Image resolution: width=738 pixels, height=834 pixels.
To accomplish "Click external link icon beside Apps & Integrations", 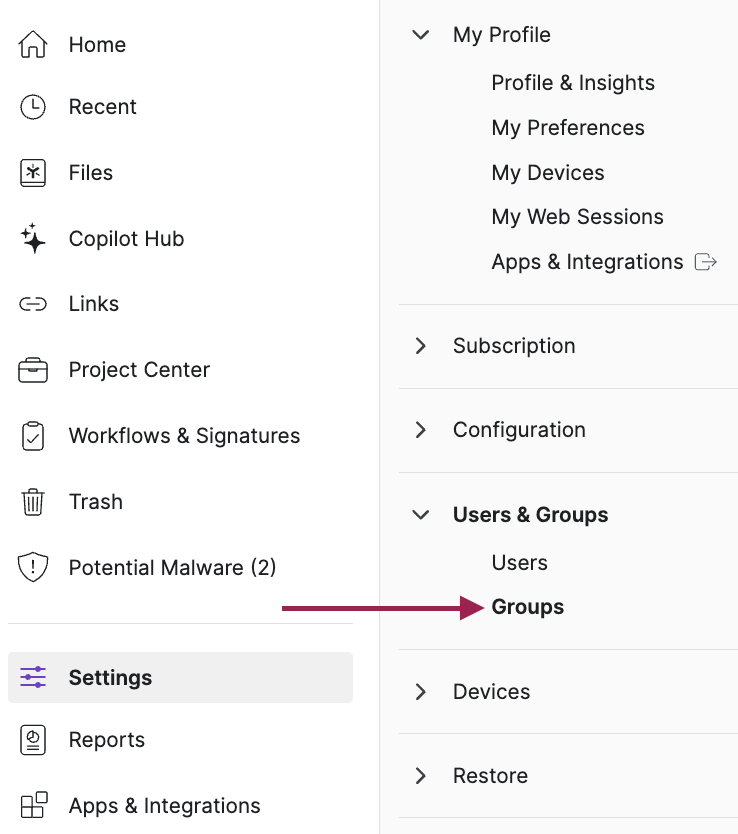I will coord(706,262).
